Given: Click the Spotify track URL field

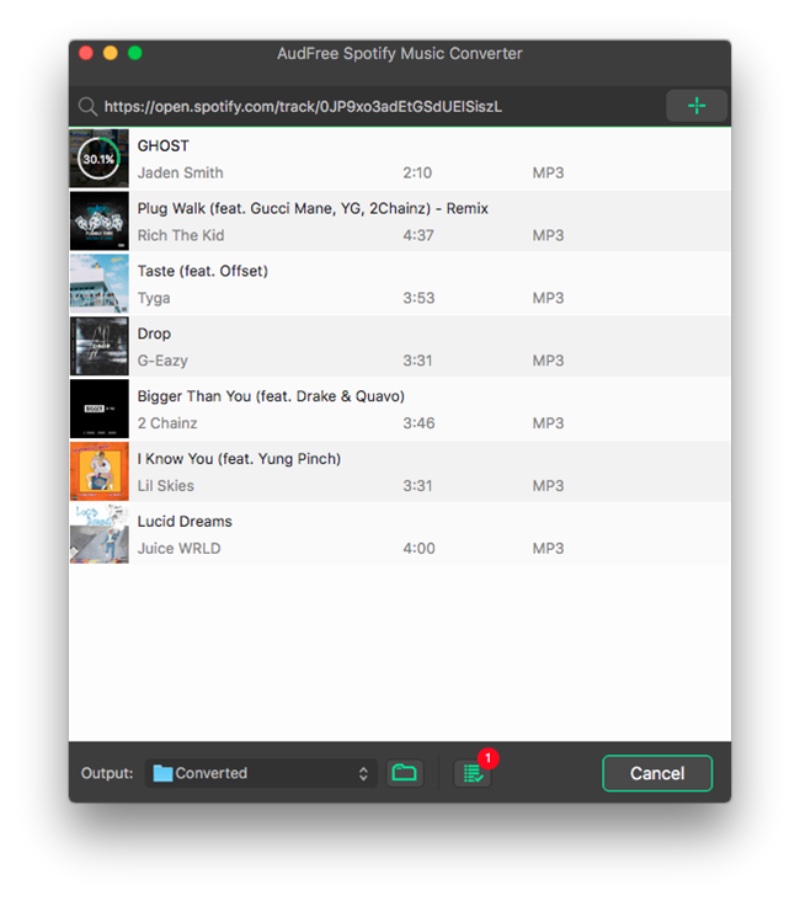Looking at the screenshot, I should point(380,106).
